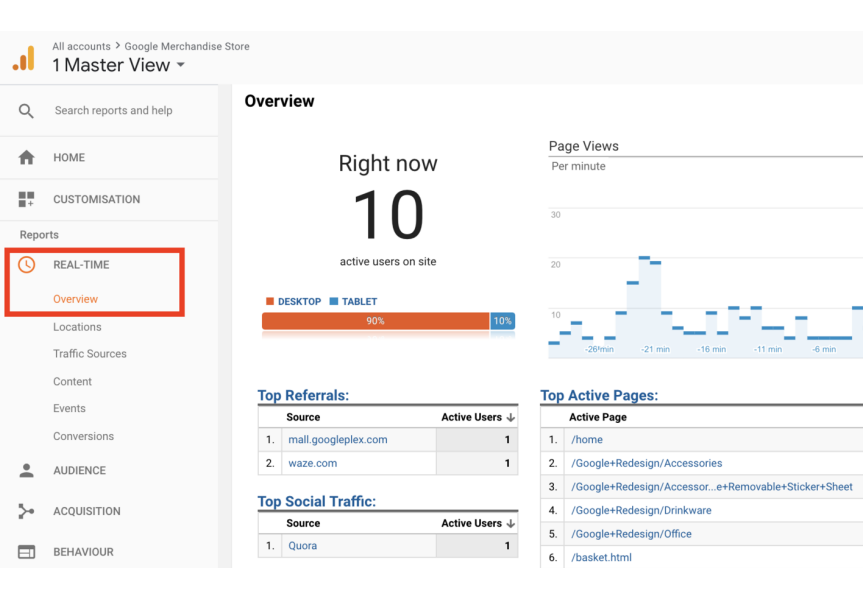
Task: Open the /basket.html page link
Action: 601,558
